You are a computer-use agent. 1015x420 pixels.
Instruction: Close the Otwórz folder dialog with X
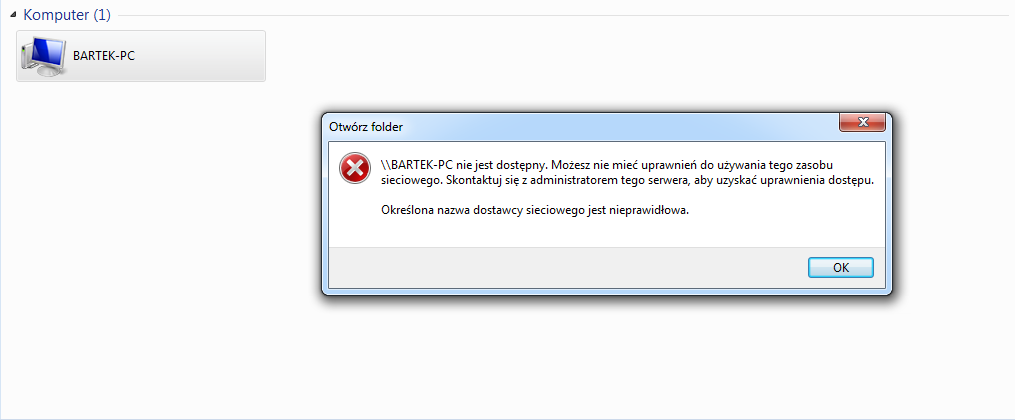pyautogui.click(x=862, y=122)
